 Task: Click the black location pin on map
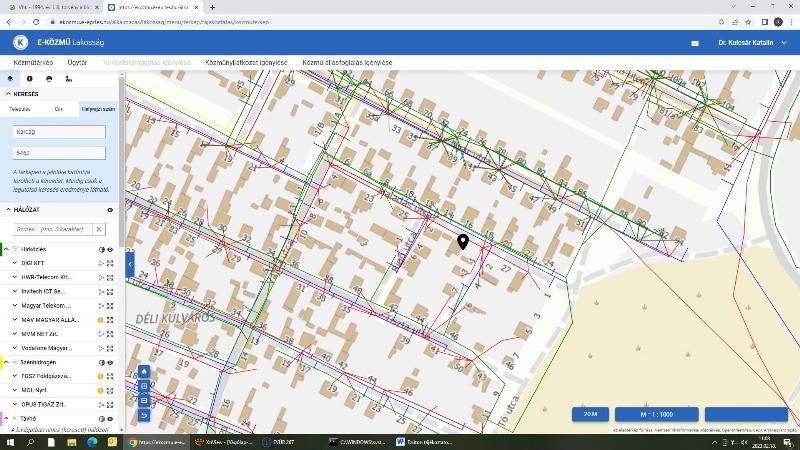(x=463, y=243)
